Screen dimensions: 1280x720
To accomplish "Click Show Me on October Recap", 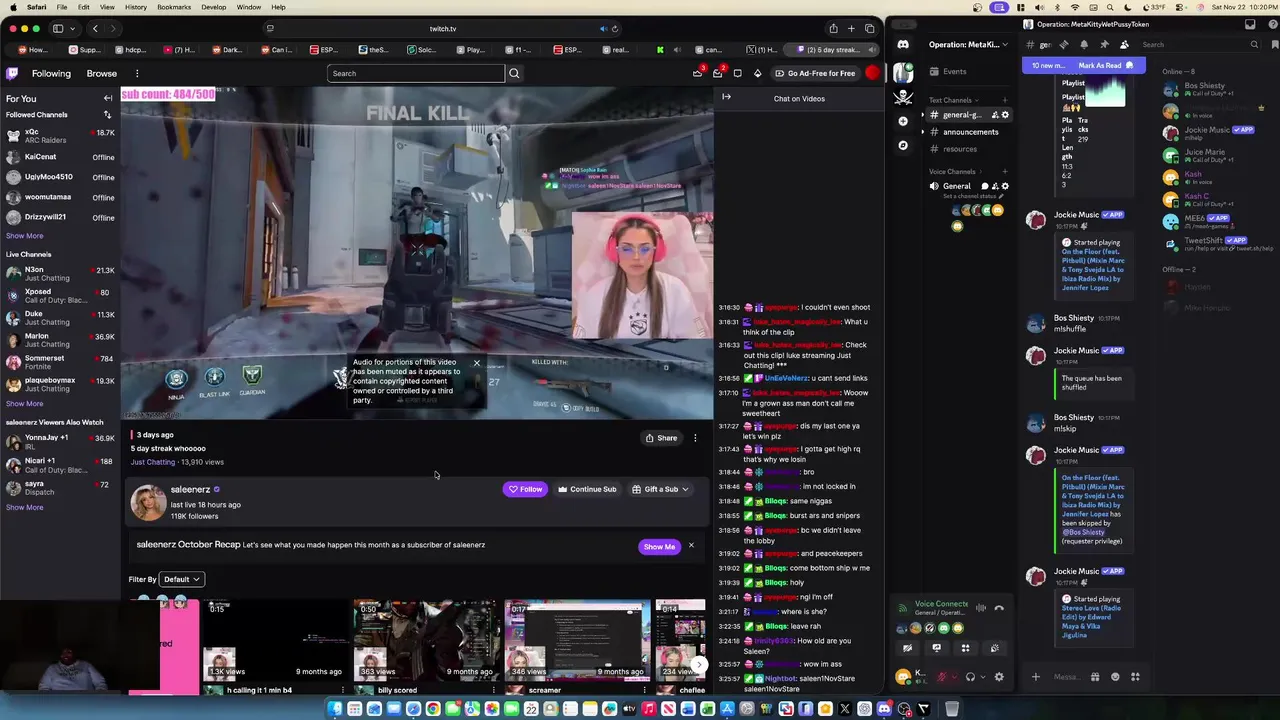I will 659,546.
